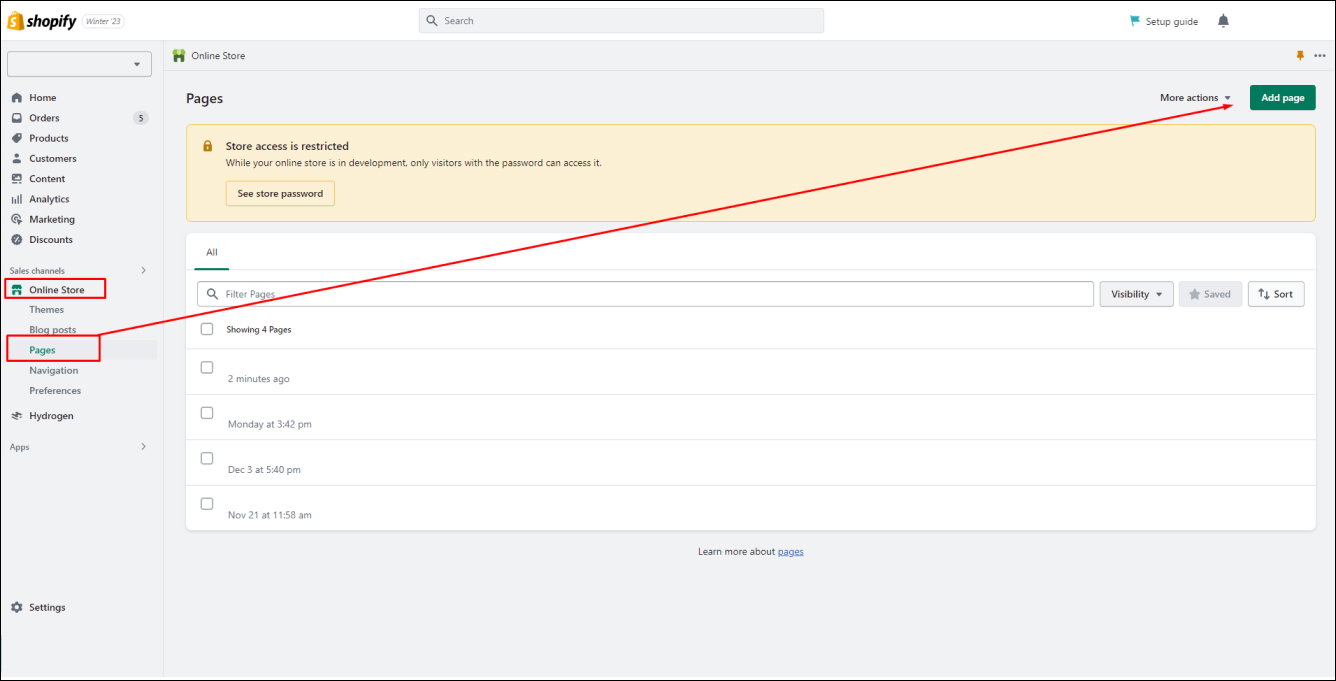The height and width of the screenshot is (681, 1336).
Task: Click the Orders count badge 5
Action: point(141,118)
